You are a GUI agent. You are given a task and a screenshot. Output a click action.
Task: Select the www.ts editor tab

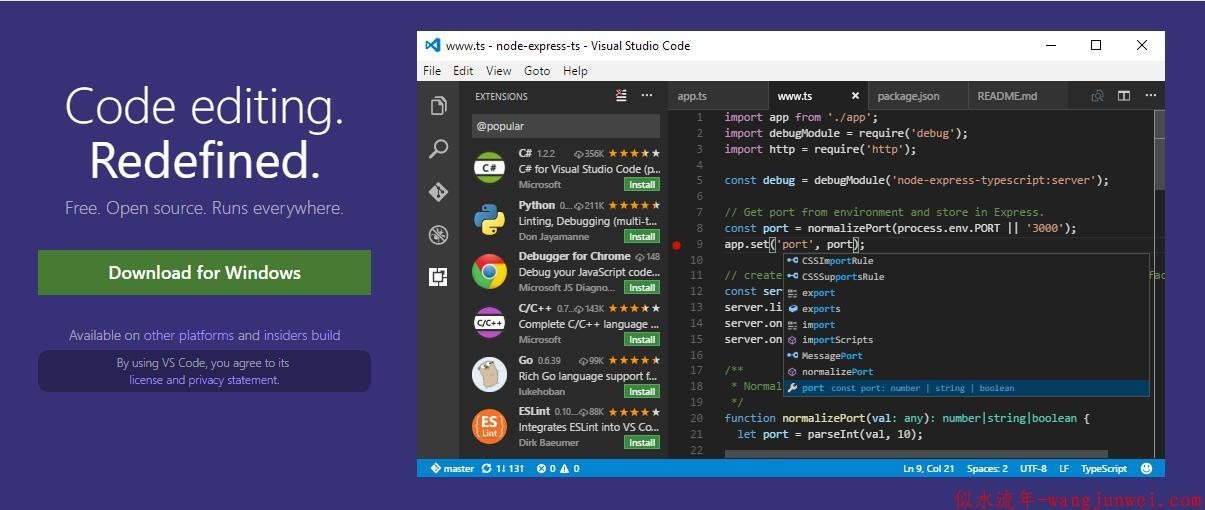click(x=817, y=96)
